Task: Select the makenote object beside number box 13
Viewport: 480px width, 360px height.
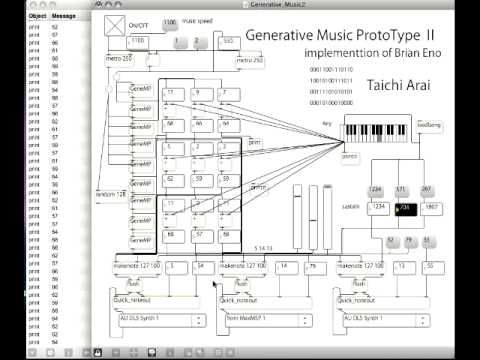Action: pos(360,268)
